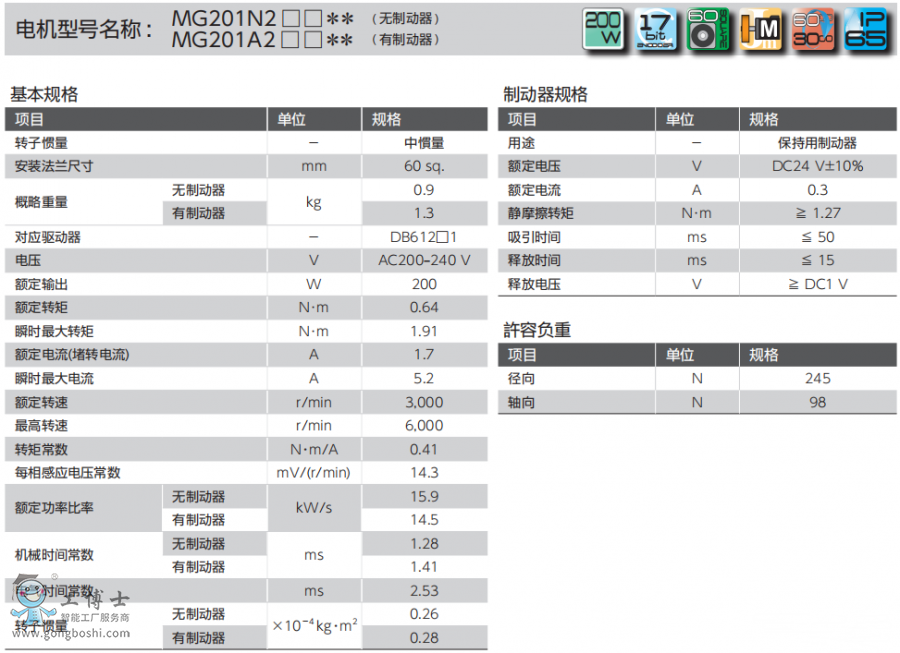Click the 制动器规格 section heading

545,95
